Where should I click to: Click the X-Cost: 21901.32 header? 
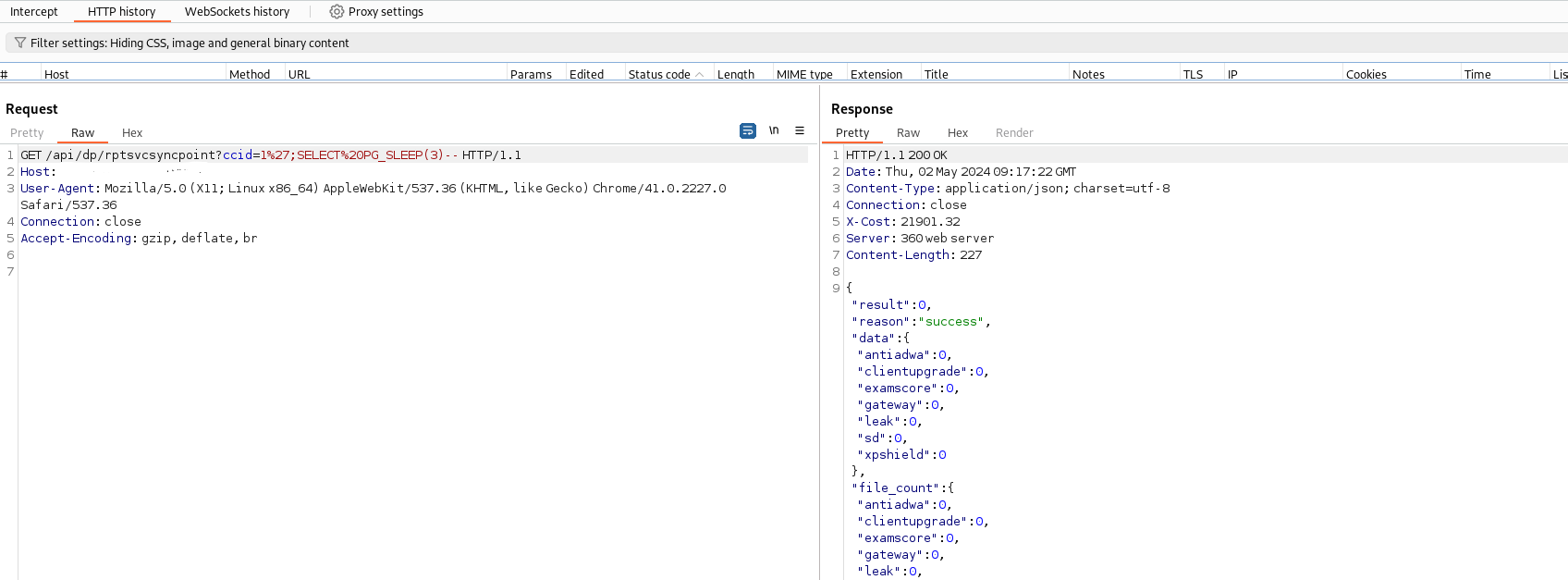click(x=903, y=222)
